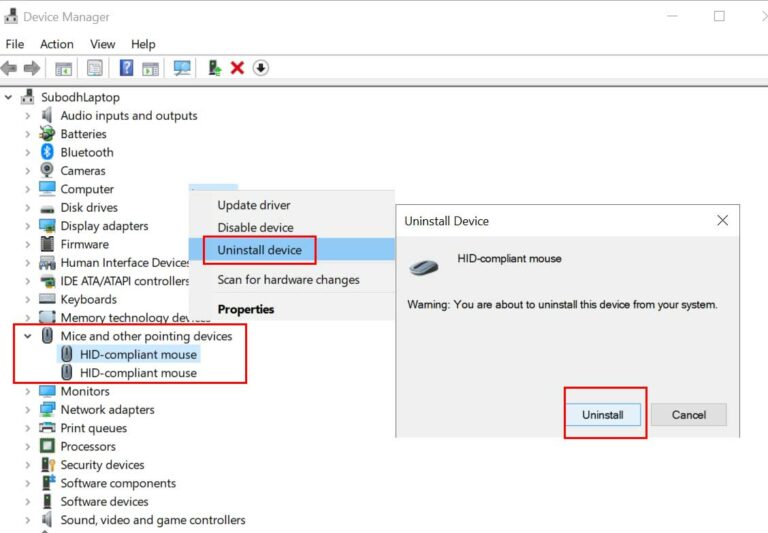Select the second HID-compliant mouse entry

coord(138,373)
